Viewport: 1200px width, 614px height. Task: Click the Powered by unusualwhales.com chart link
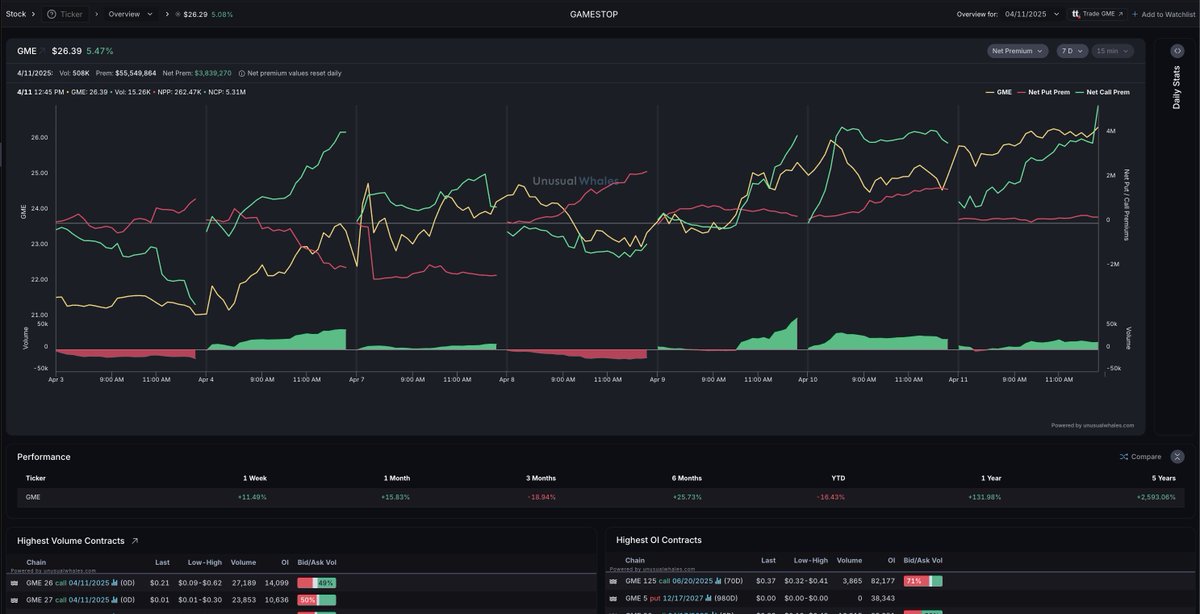tap(1092, 425)
